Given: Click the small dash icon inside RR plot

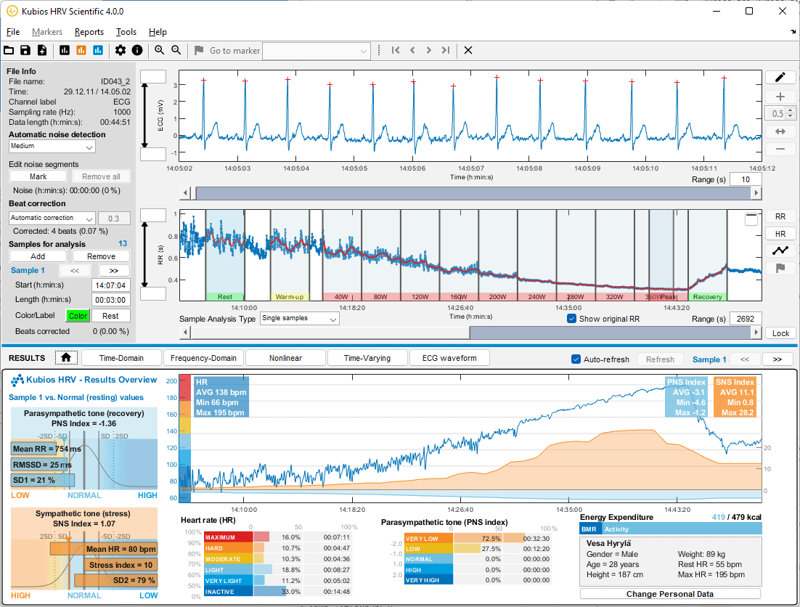Looking at the screenshot, I should point(751,218).
